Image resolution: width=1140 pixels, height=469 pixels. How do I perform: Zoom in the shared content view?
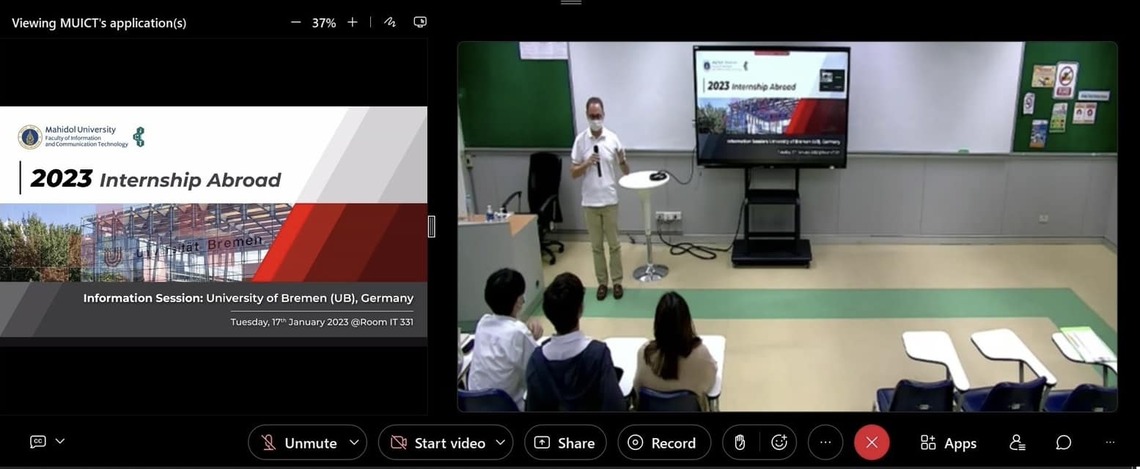coord(352,22)
